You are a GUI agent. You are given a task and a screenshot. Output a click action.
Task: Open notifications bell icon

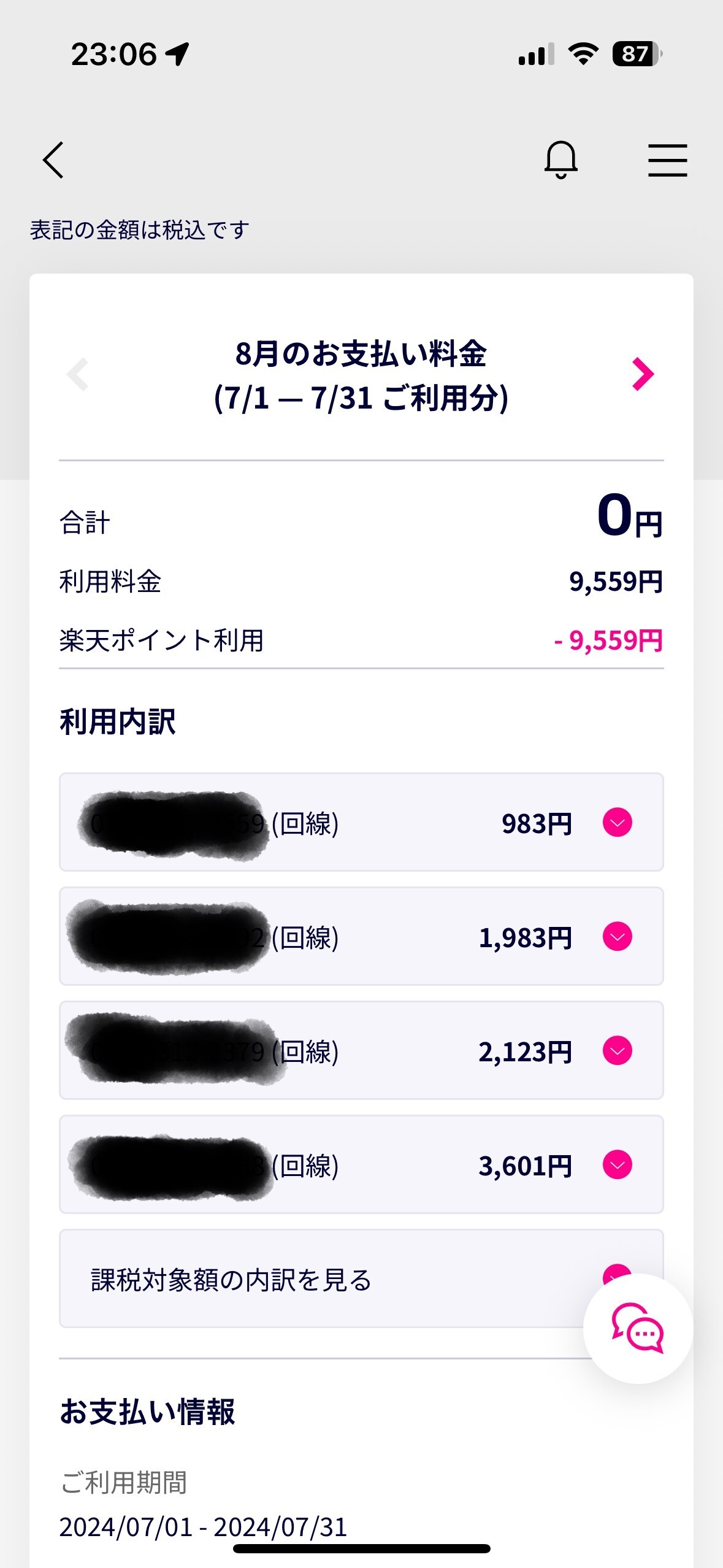click(x=560, y=159)
